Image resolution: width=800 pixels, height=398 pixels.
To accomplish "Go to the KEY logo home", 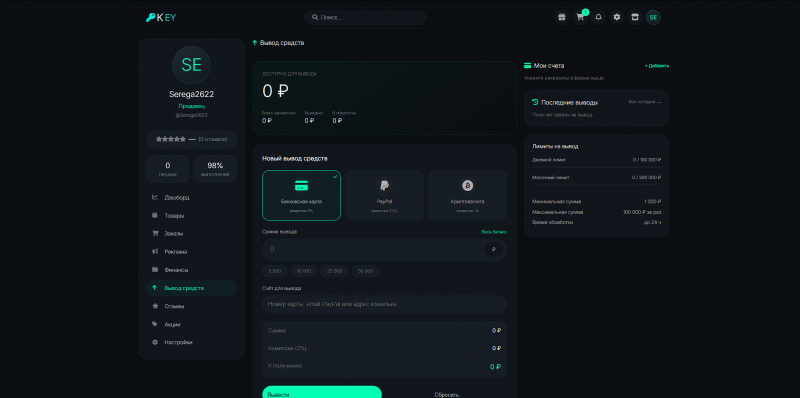I will click(161, 17).
